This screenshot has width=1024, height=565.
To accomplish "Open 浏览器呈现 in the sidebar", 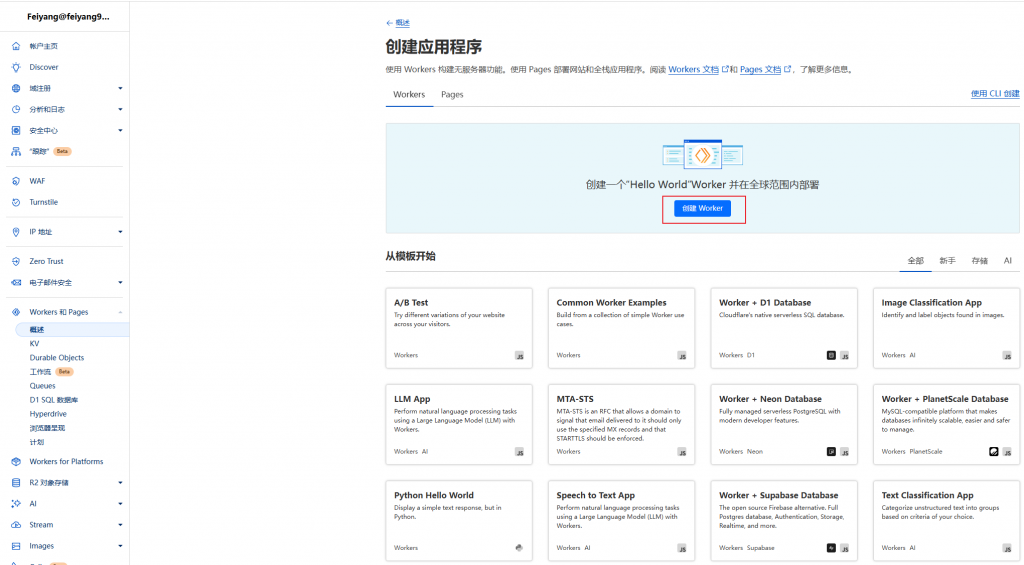I will pos(47,428).
